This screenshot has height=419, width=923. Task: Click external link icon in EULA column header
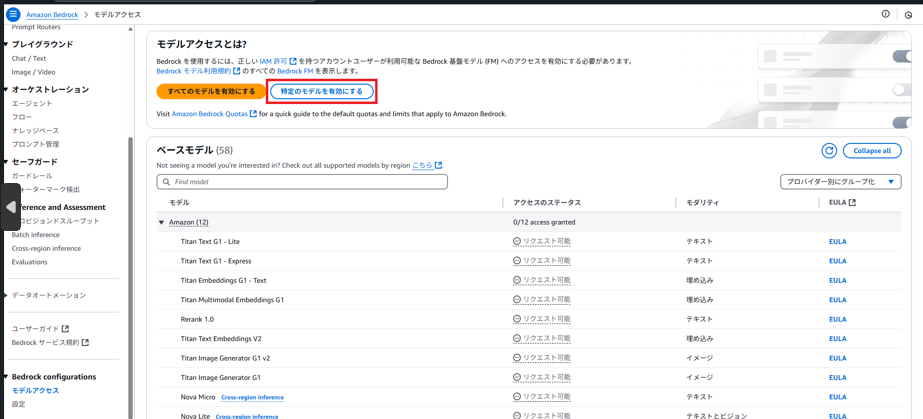click(x=852, y=202)
